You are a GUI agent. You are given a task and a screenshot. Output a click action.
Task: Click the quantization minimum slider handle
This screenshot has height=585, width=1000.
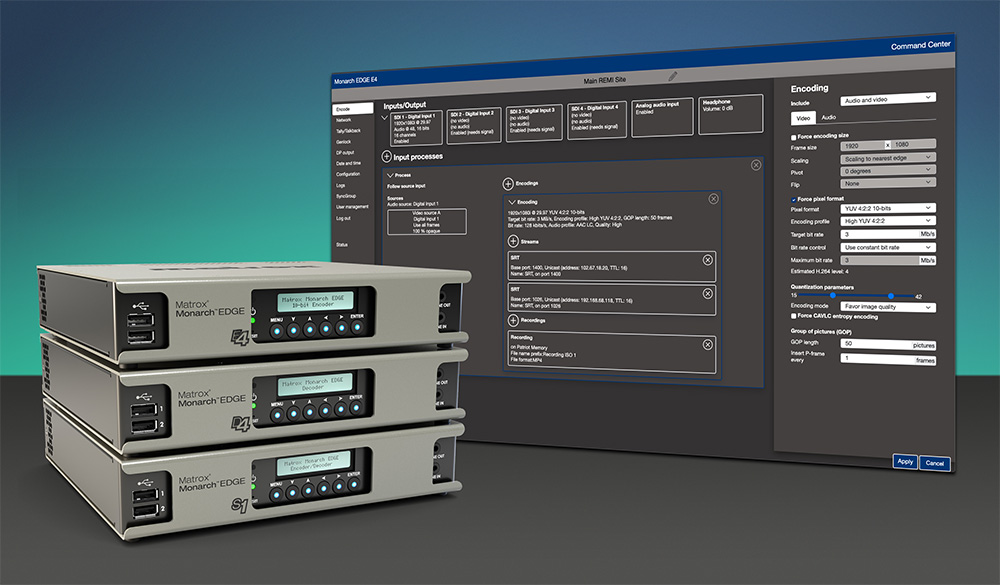[832, 295]
